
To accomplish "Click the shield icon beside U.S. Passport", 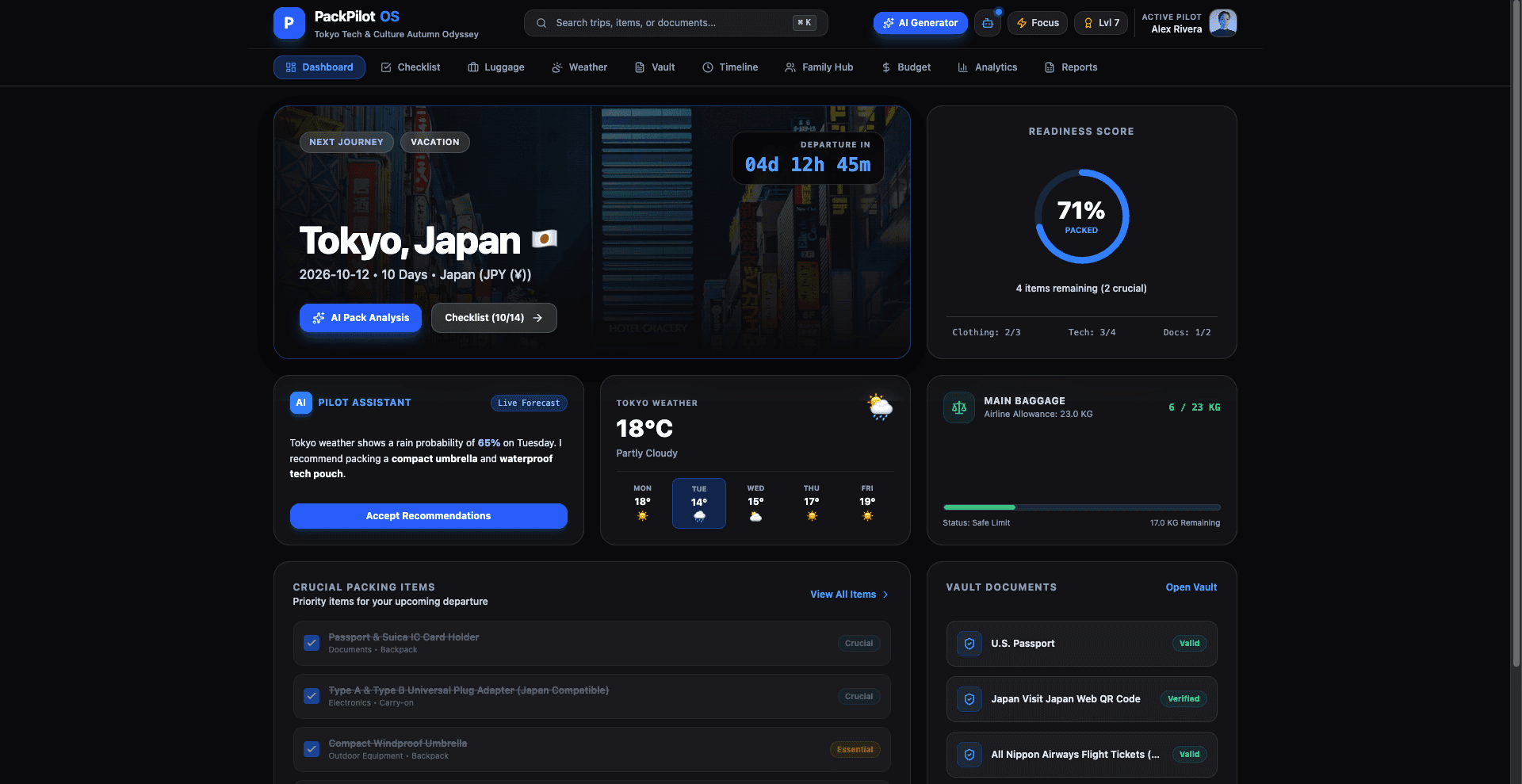I will point(969,644).
